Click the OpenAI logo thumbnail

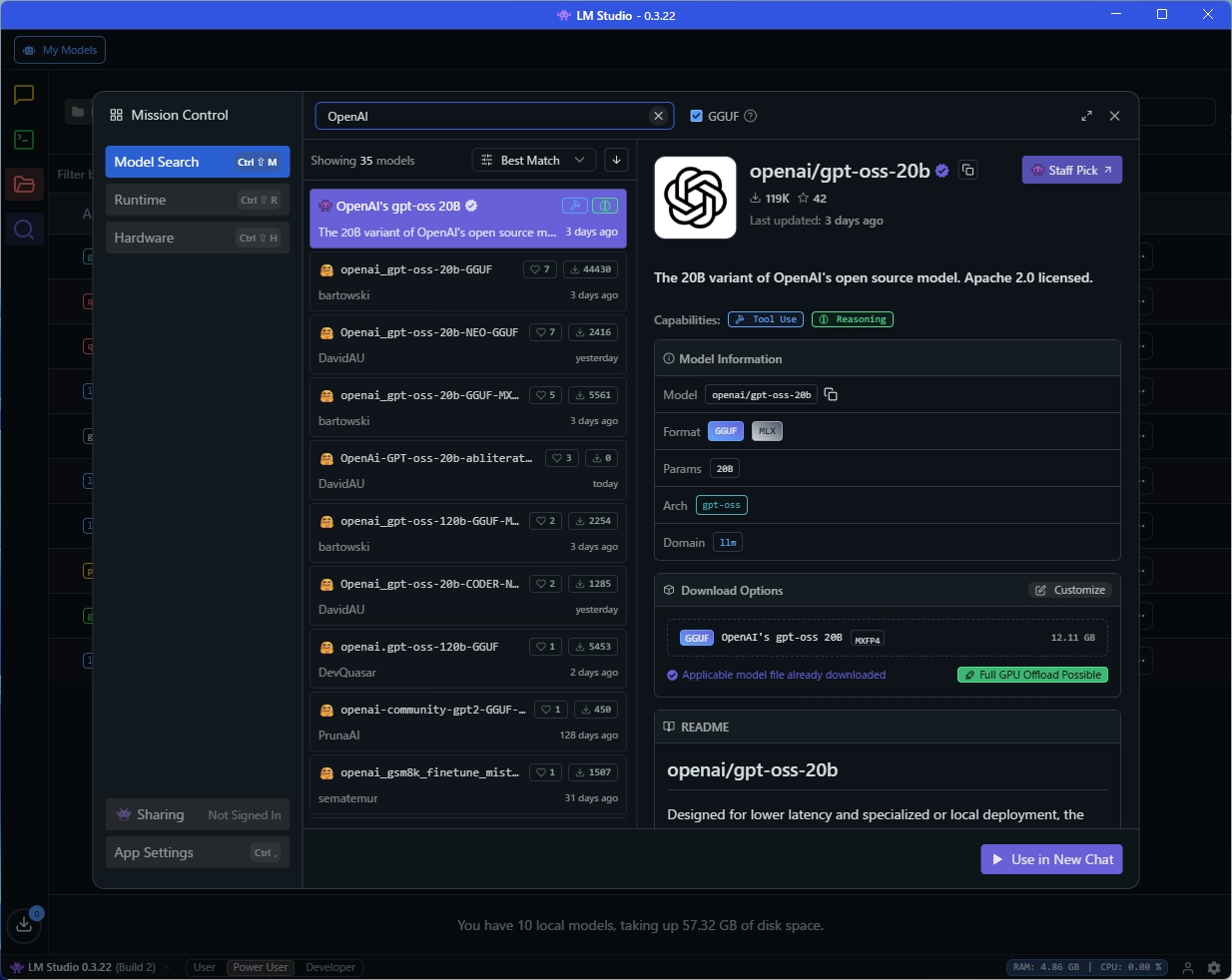[x=695, y=198]
